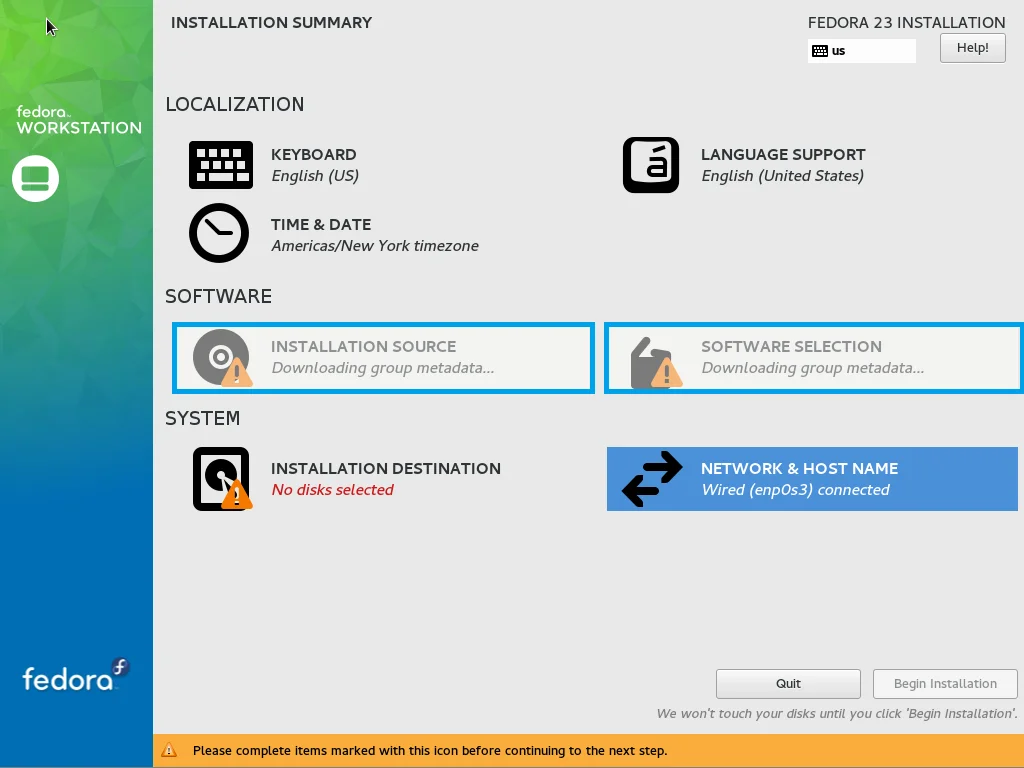The width and height of the screenshot is (1024, 768).
Task: Open the Keyboard layout icon
Action: (x=221, y=165)
